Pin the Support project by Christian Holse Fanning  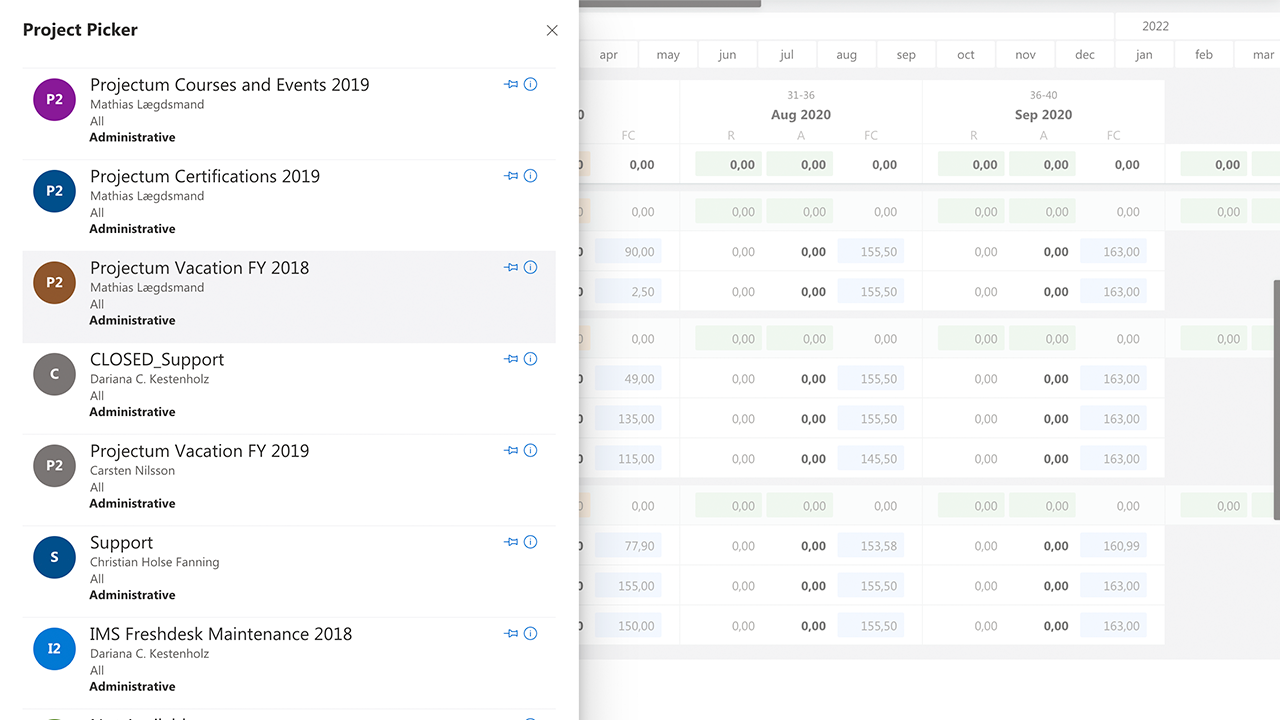pyautogui.click(x=511, y=542)
